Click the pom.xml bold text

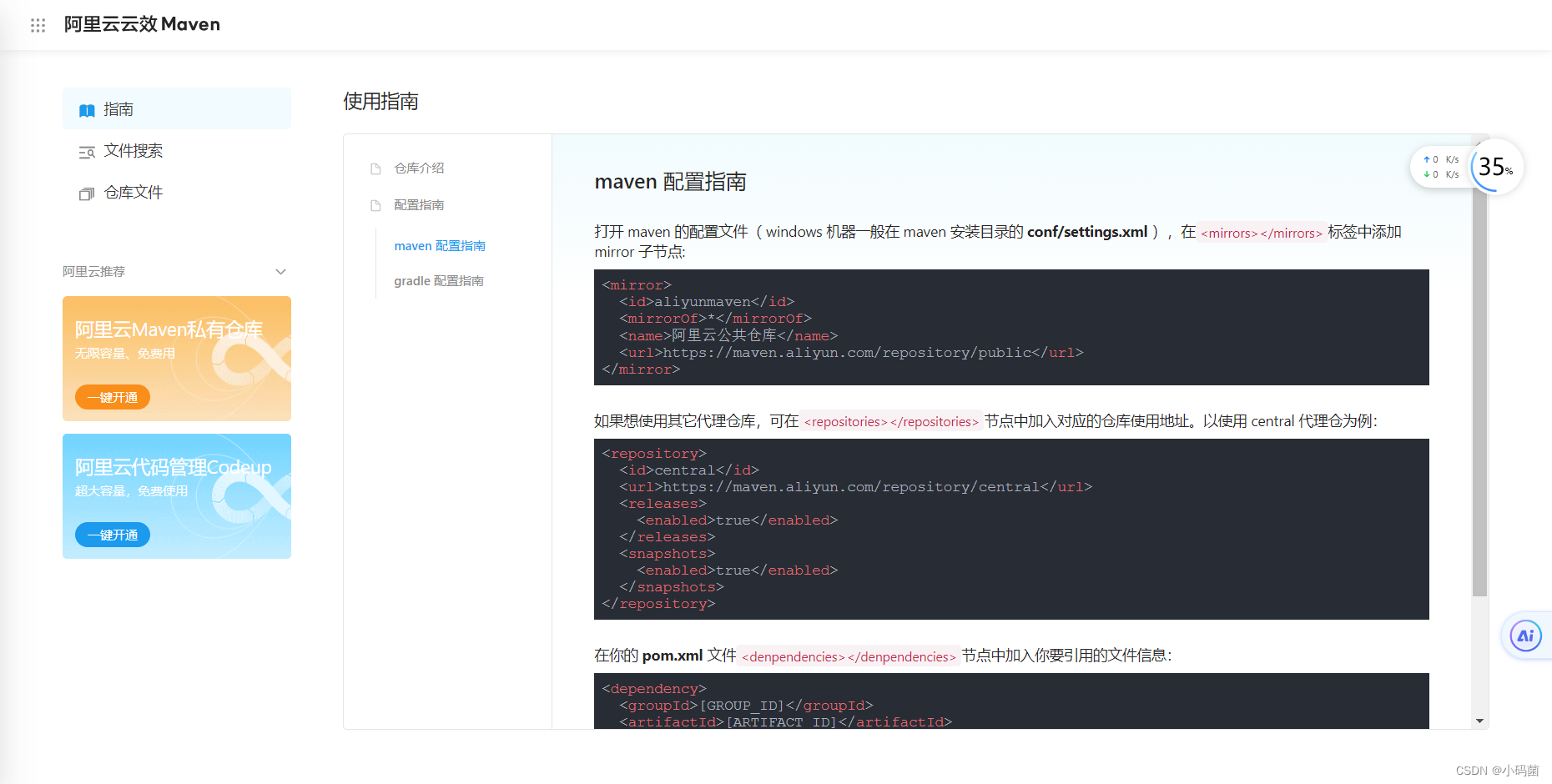[x=673, y=656]
